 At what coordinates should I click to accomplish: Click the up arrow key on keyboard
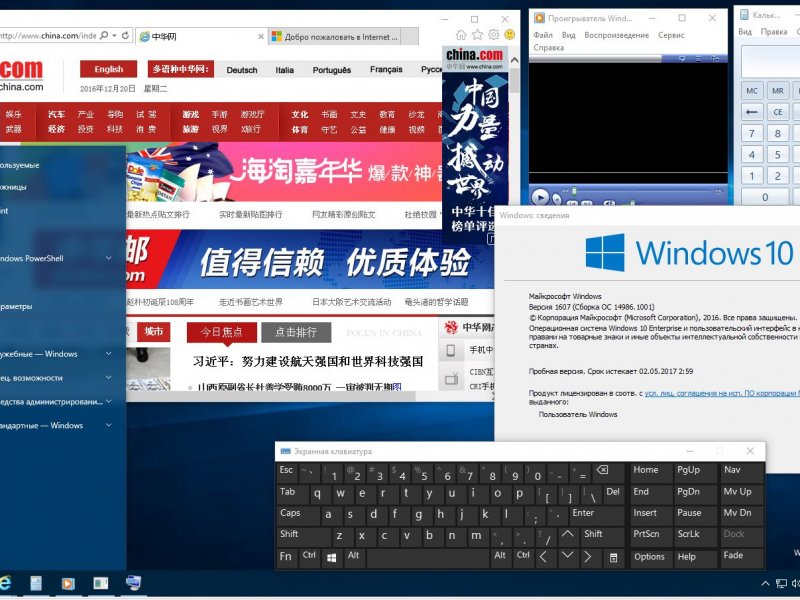coord(567,534)
